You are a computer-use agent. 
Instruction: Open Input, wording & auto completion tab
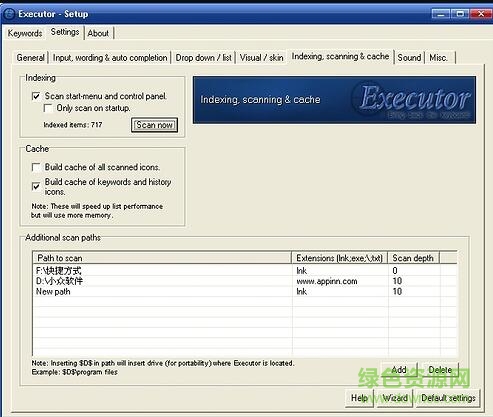click(x=110, y=58)
